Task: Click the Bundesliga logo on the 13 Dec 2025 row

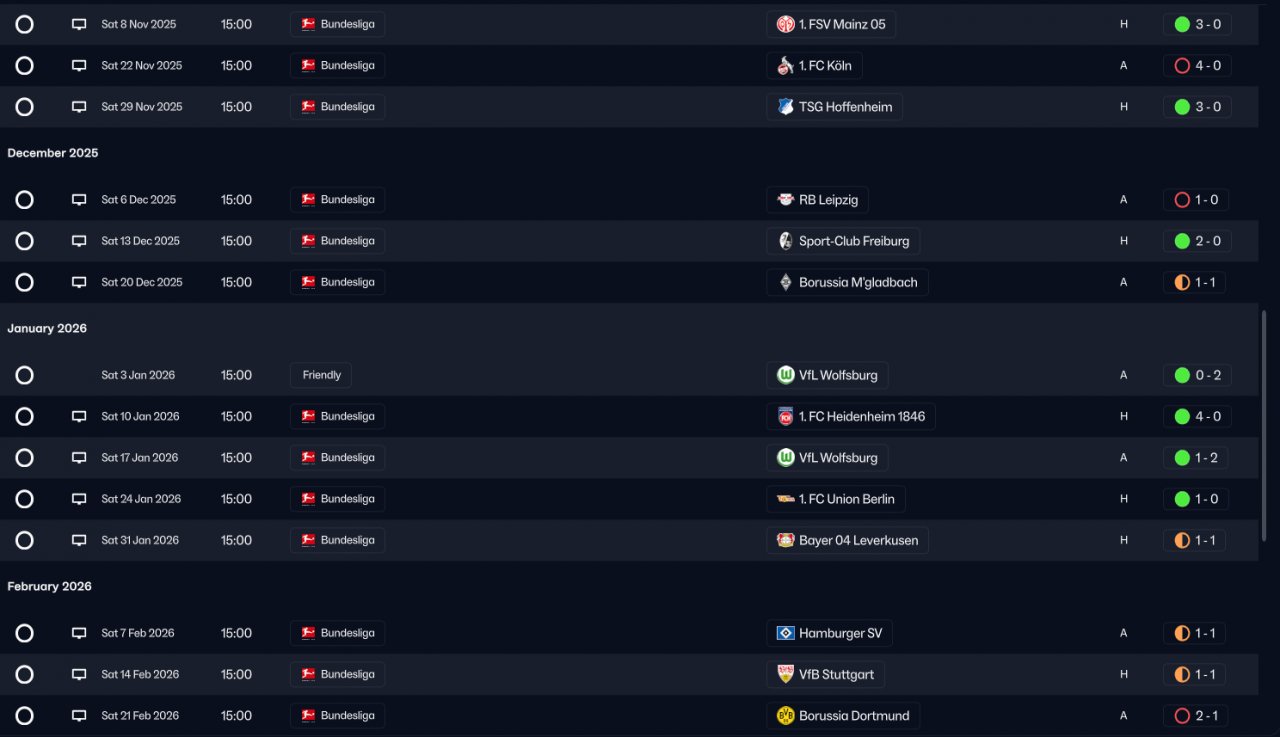Action: point(308,241)
